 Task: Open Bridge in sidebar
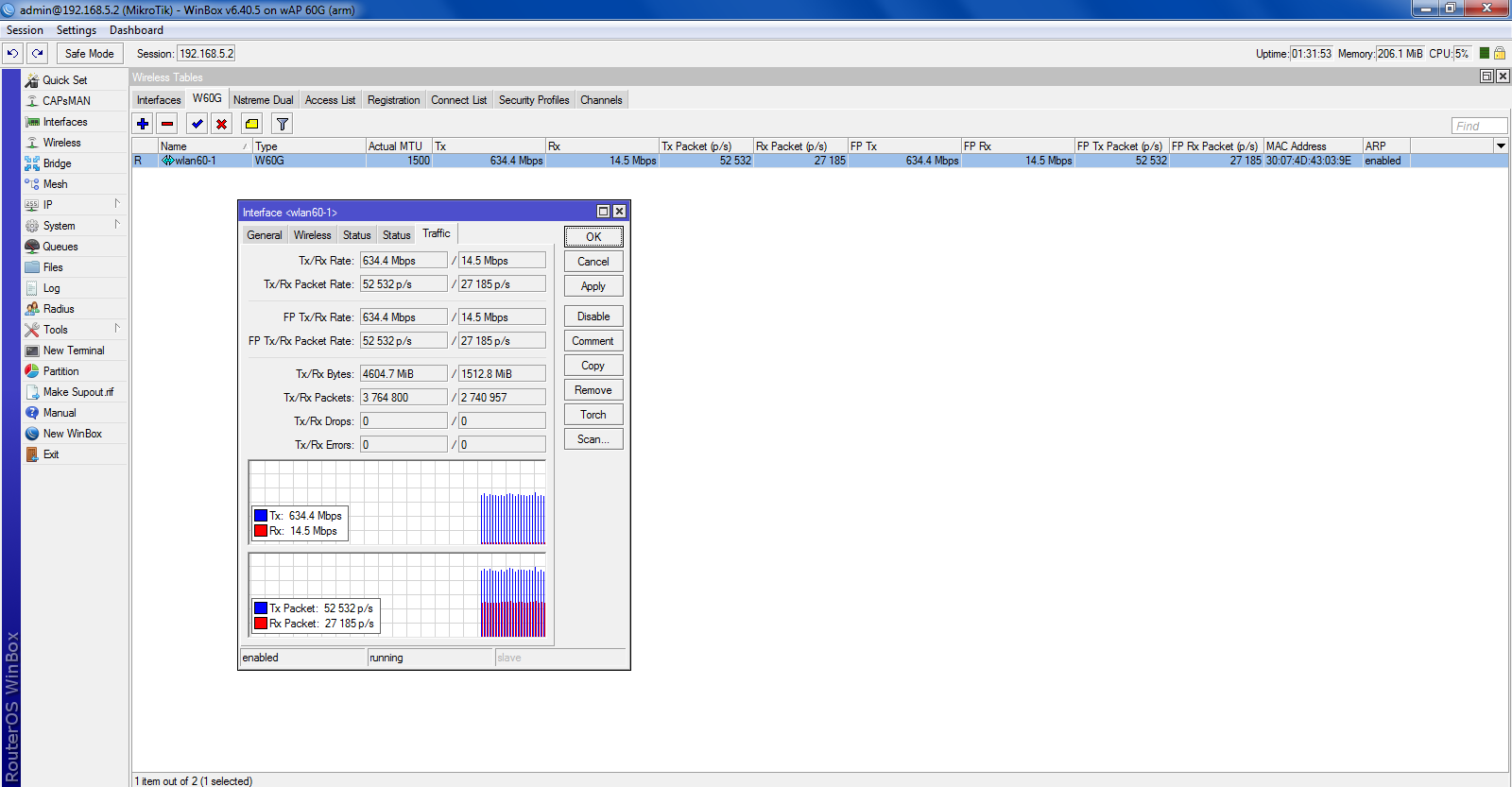pyautogui.click(x=57, y=163)
